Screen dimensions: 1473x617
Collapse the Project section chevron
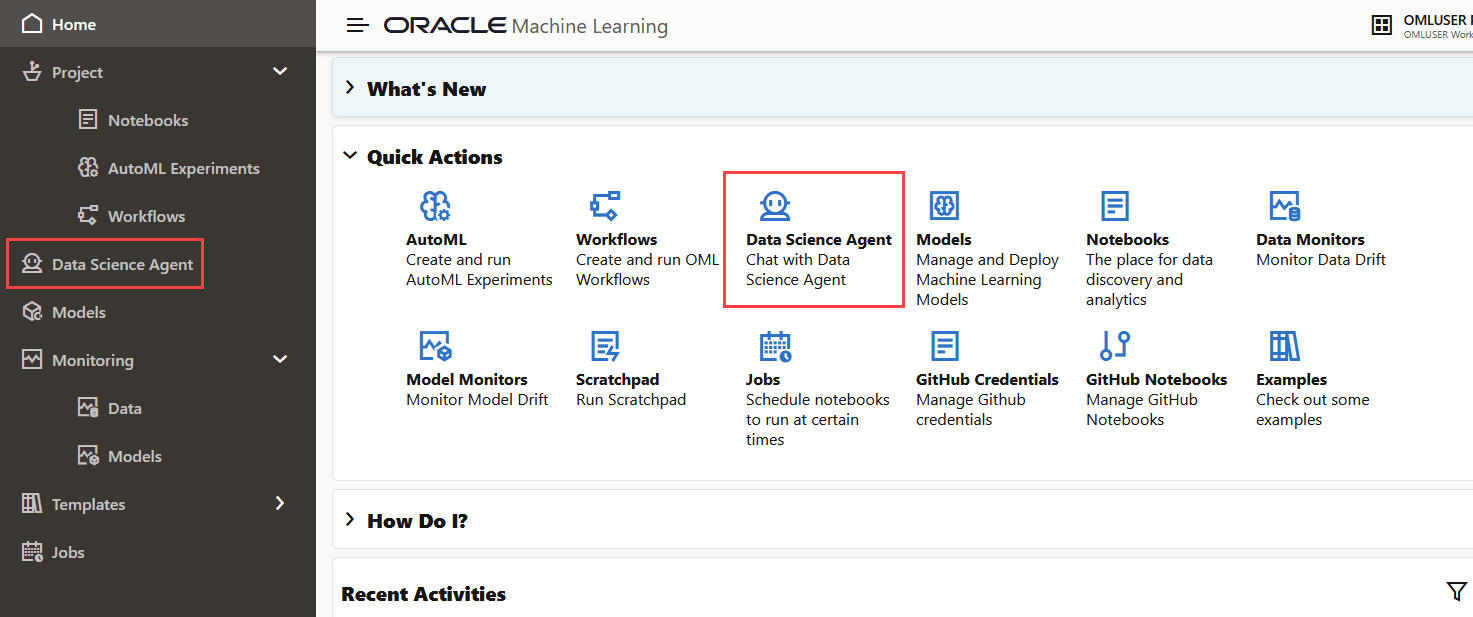pyautogui.click(x=280, y=71)
